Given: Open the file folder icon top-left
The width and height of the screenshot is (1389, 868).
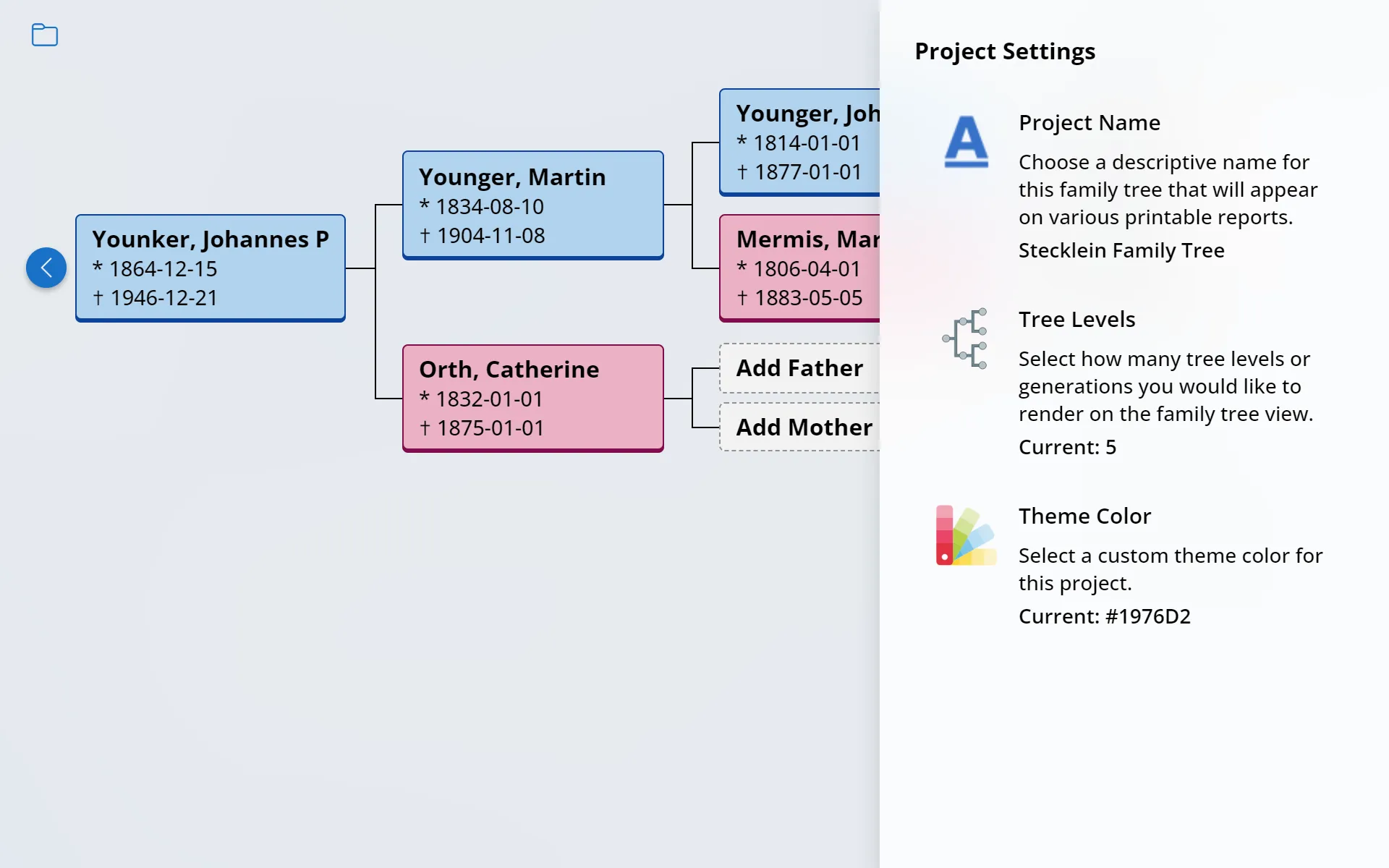Looking at the screenshot, I should [x=44, y=35].
